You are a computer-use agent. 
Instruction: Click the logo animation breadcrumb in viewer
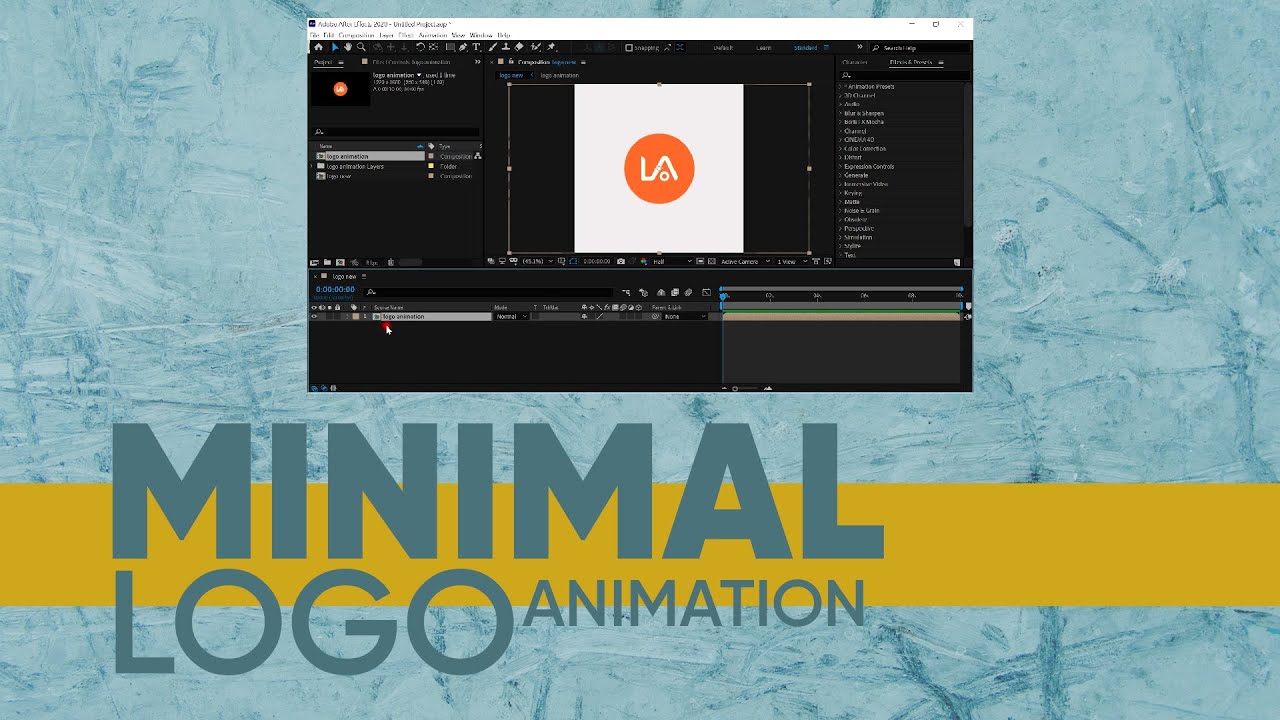pos(560,75)
